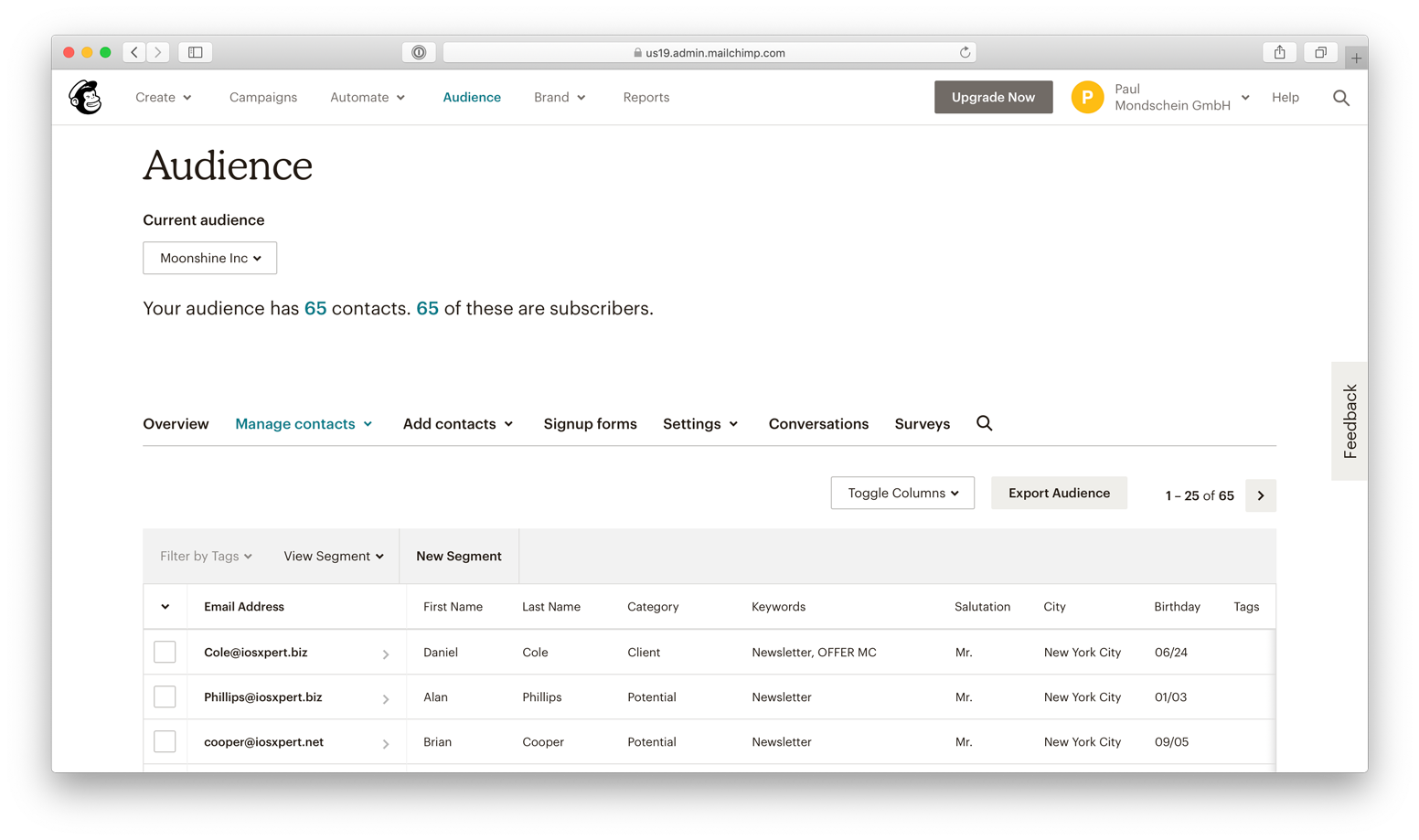The image size is (1419, 840).
Task: Open the View Segment dropdown
Action: (334, 556)
